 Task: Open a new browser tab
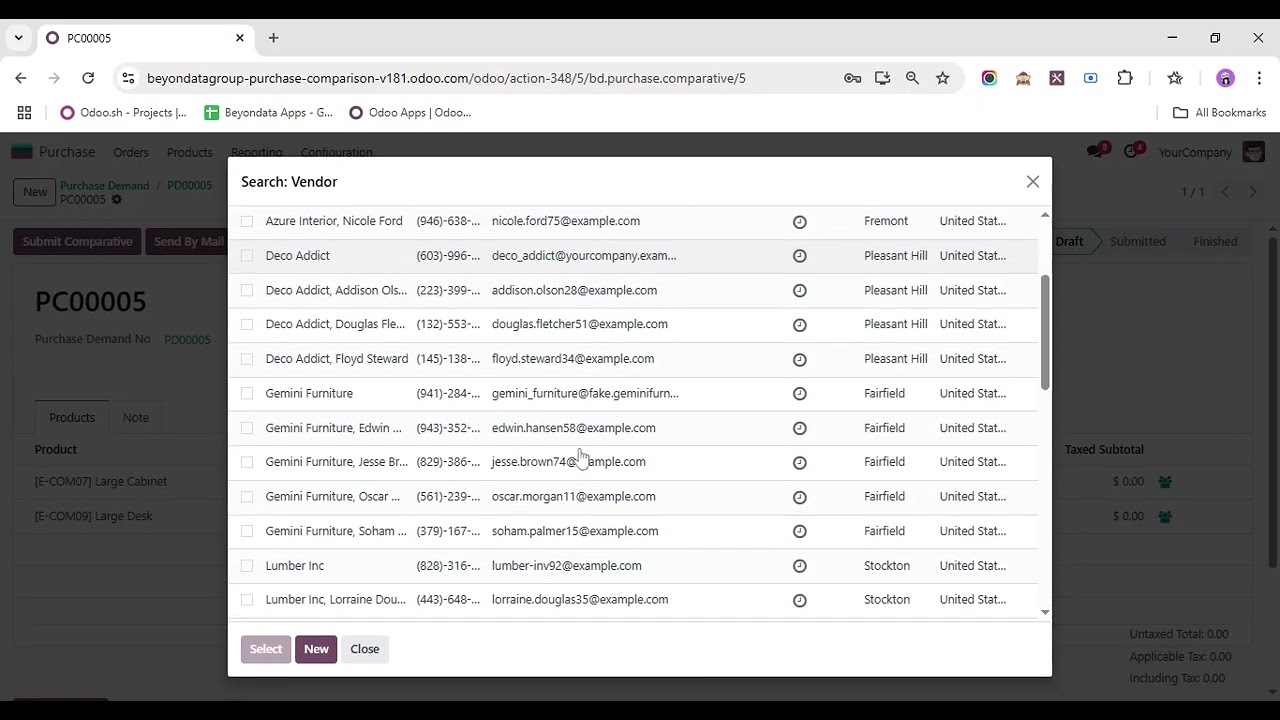[273, 38]
